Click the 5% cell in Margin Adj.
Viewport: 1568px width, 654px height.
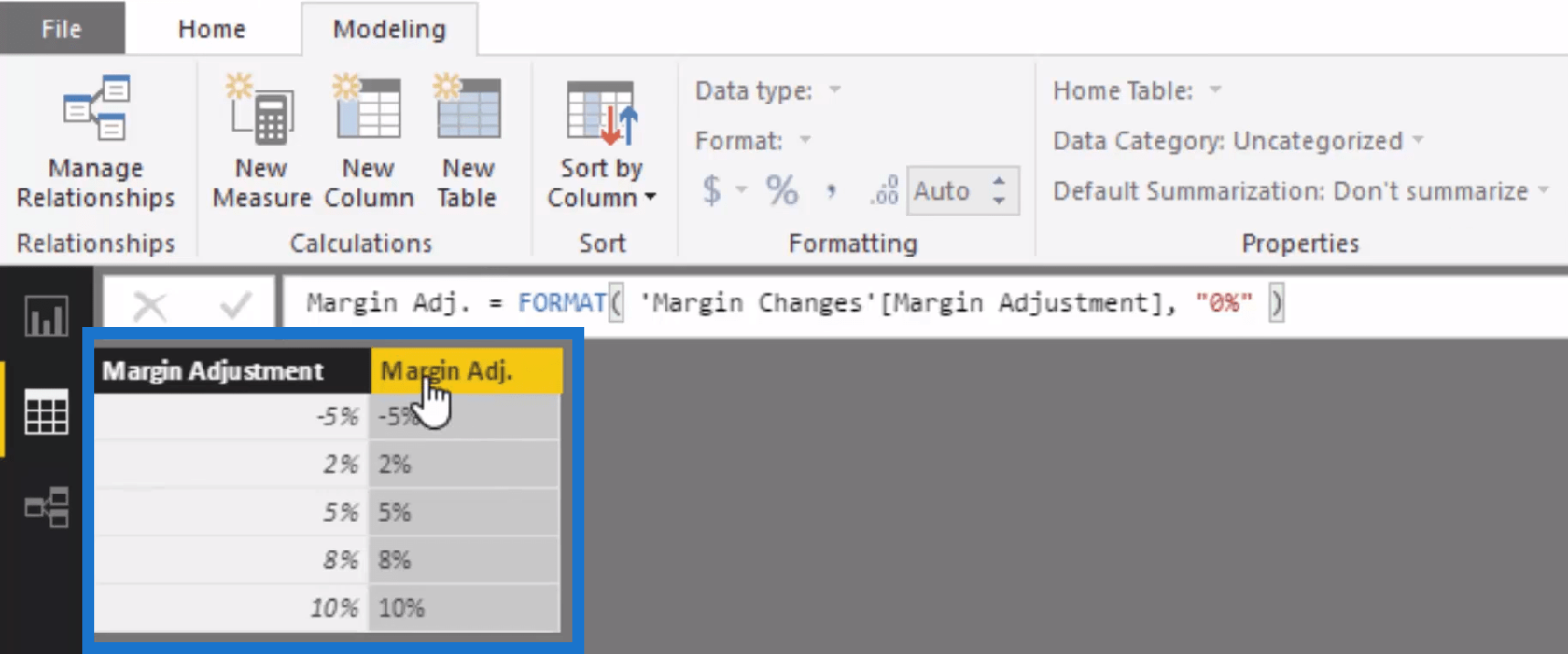(465, 512)
